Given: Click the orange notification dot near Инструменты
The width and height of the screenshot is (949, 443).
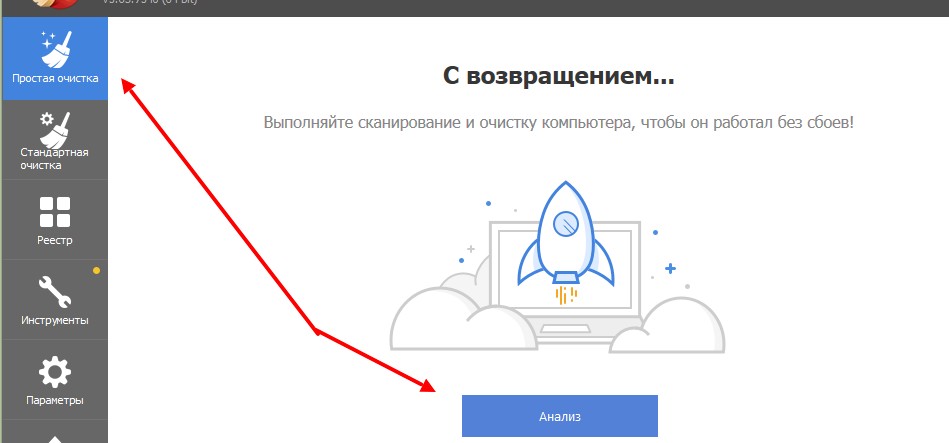Looking at the screenshot, I should pyautogui.click(x=96, y=271).
